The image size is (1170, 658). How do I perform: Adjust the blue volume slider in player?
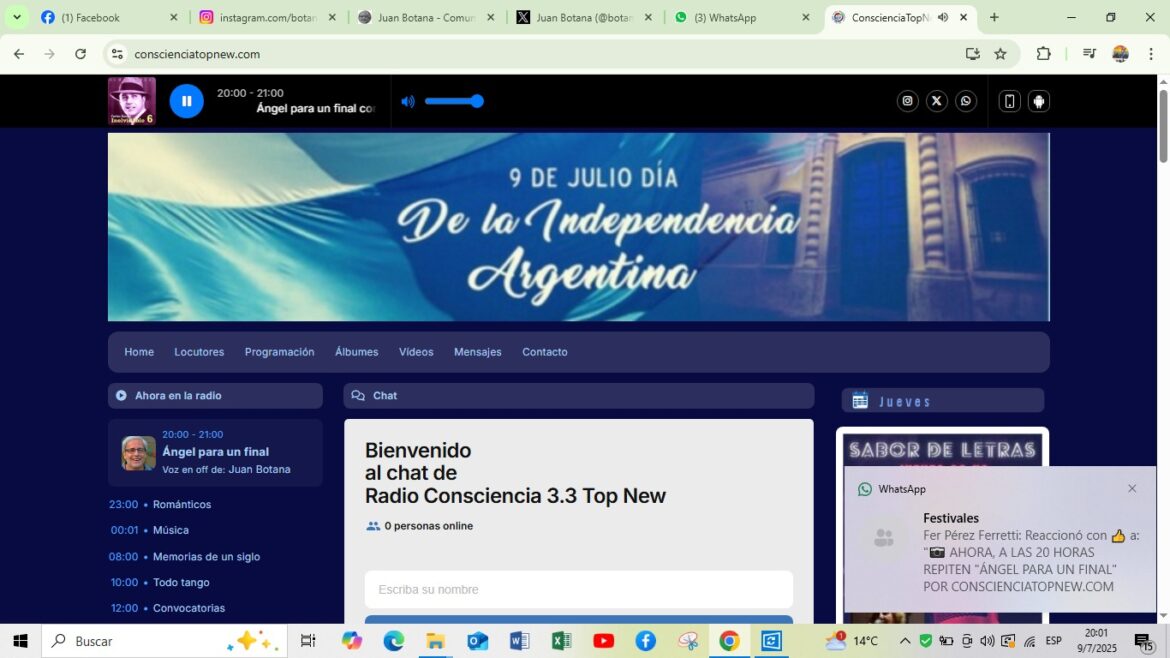[454, 101]
